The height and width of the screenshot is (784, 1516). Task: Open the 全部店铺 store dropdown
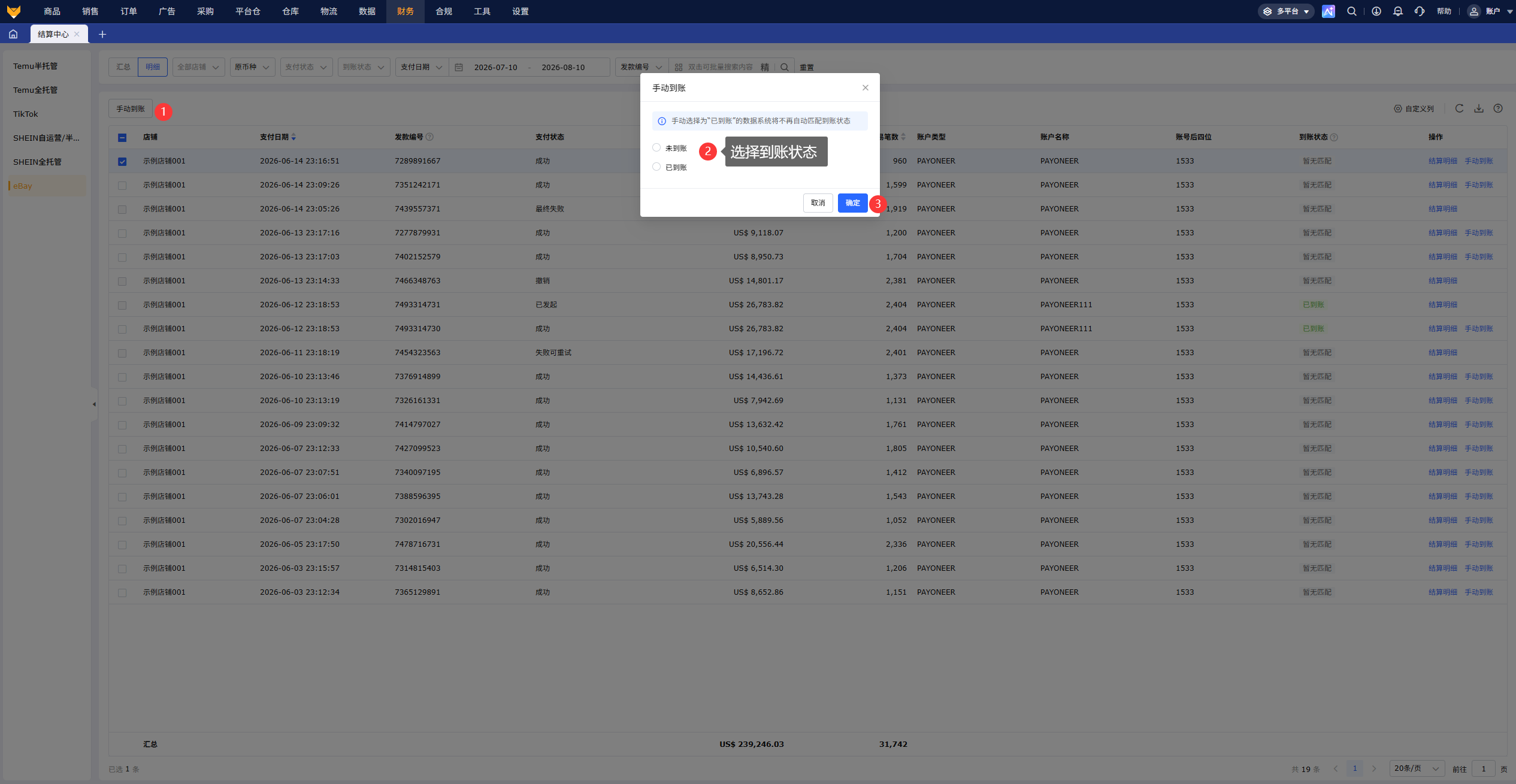coord(198,67)
